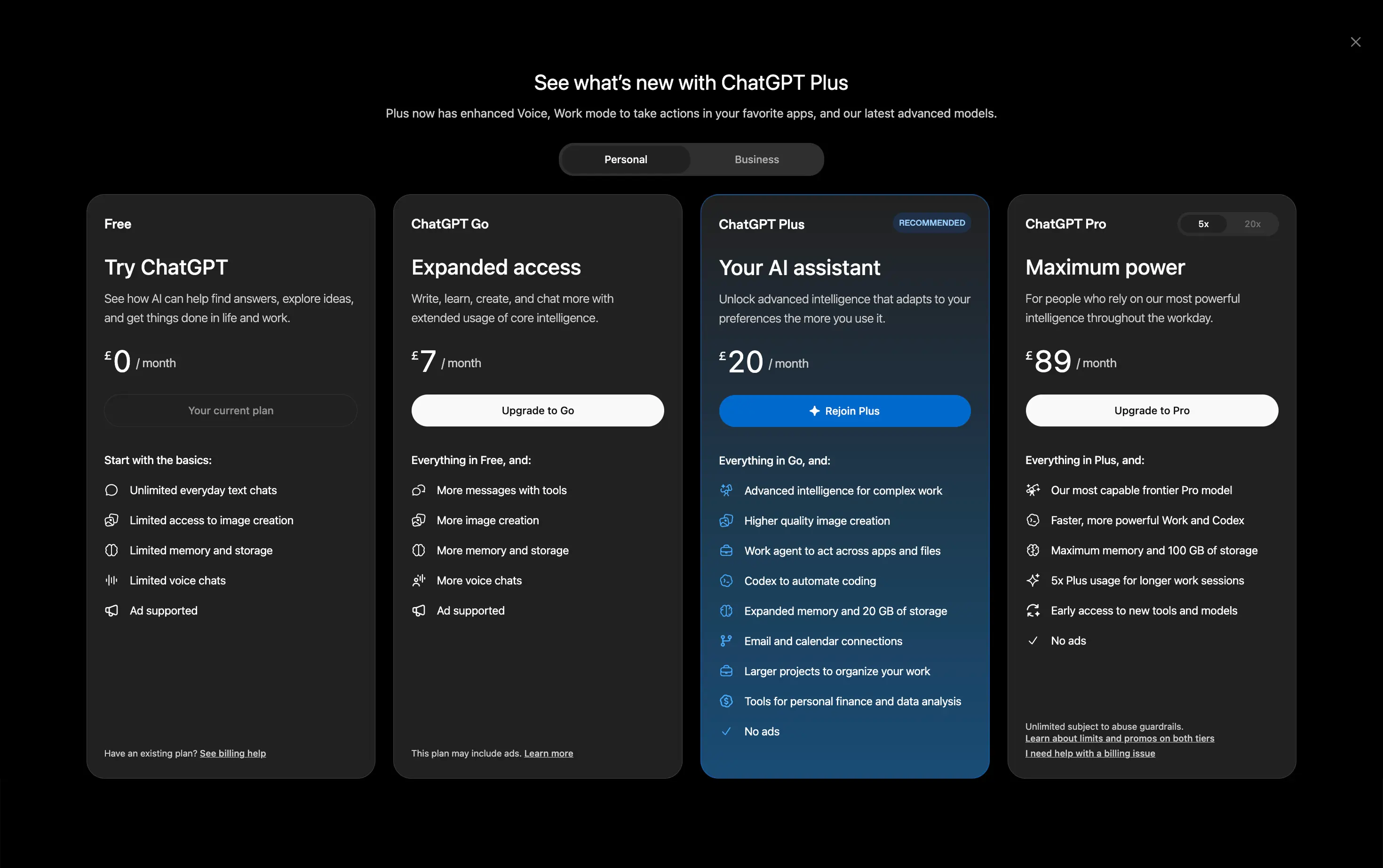Select the 5x ChatGPT Pro option
Screen dimensions: 1383x868
tap(1203, 224)
